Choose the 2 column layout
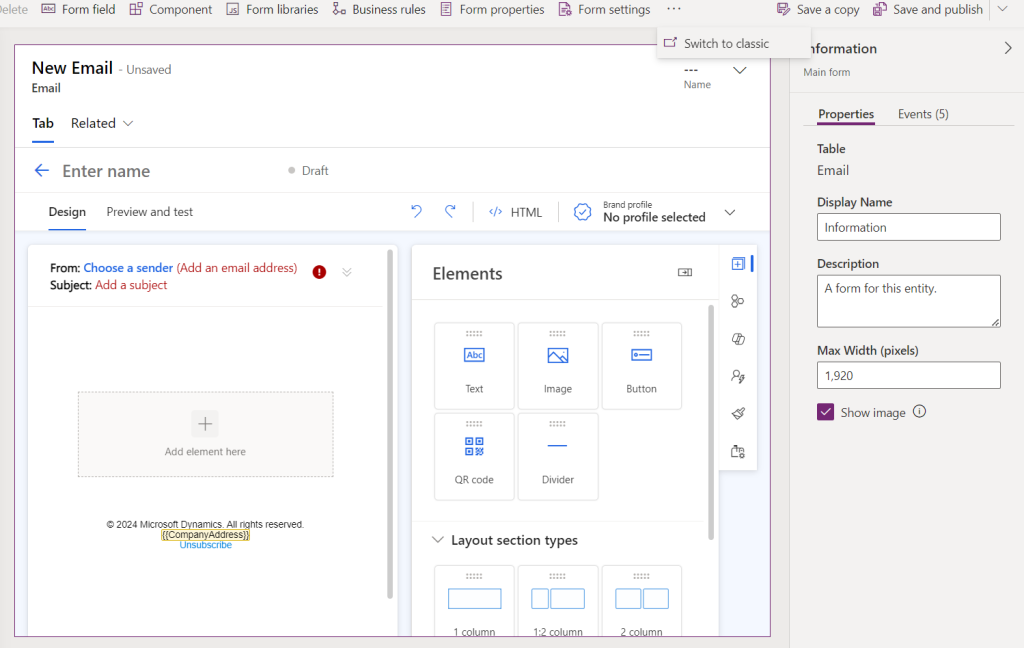The height and width of the screenshot is (648, 1024). click(x=641, y=601)
